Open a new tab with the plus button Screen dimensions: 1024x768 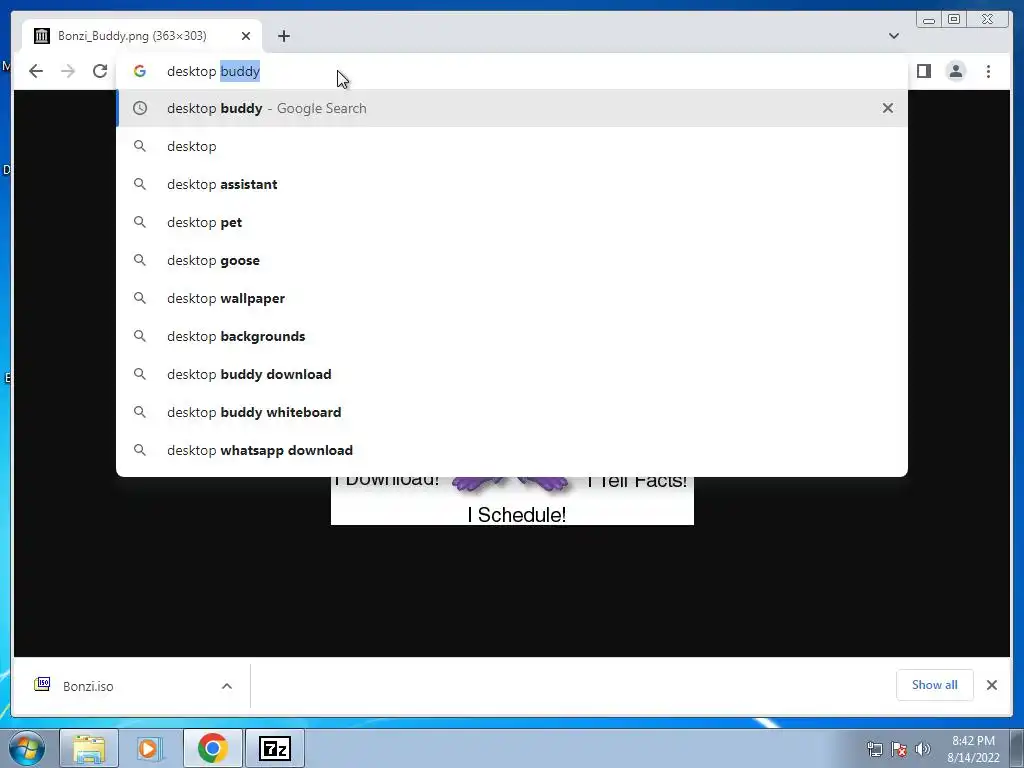click(x=283, y=36)
